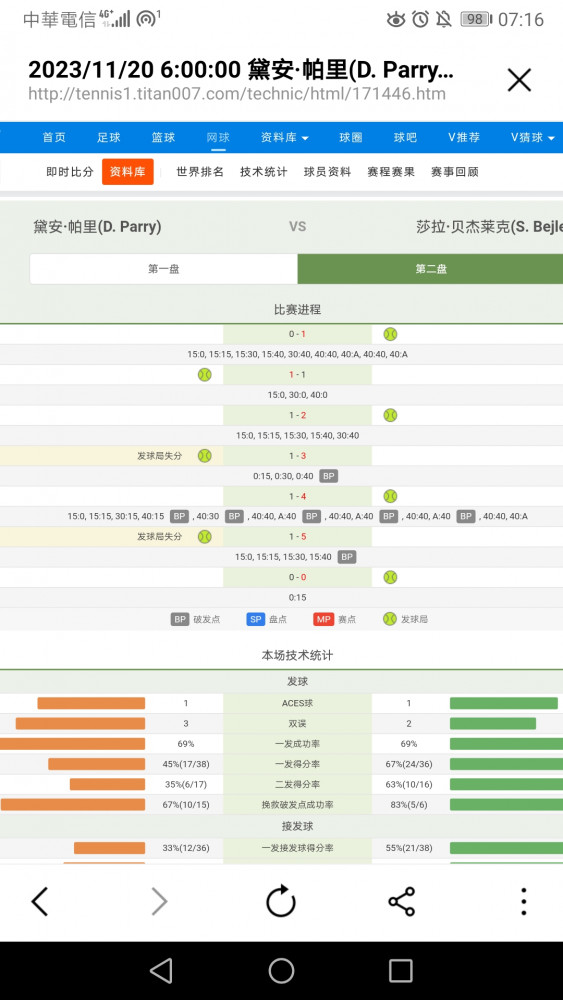Tap the Android home circle button
Image resolution: width=563 pixels, height=1000 pixels.
pyautogui.click(x=281, y=971)
